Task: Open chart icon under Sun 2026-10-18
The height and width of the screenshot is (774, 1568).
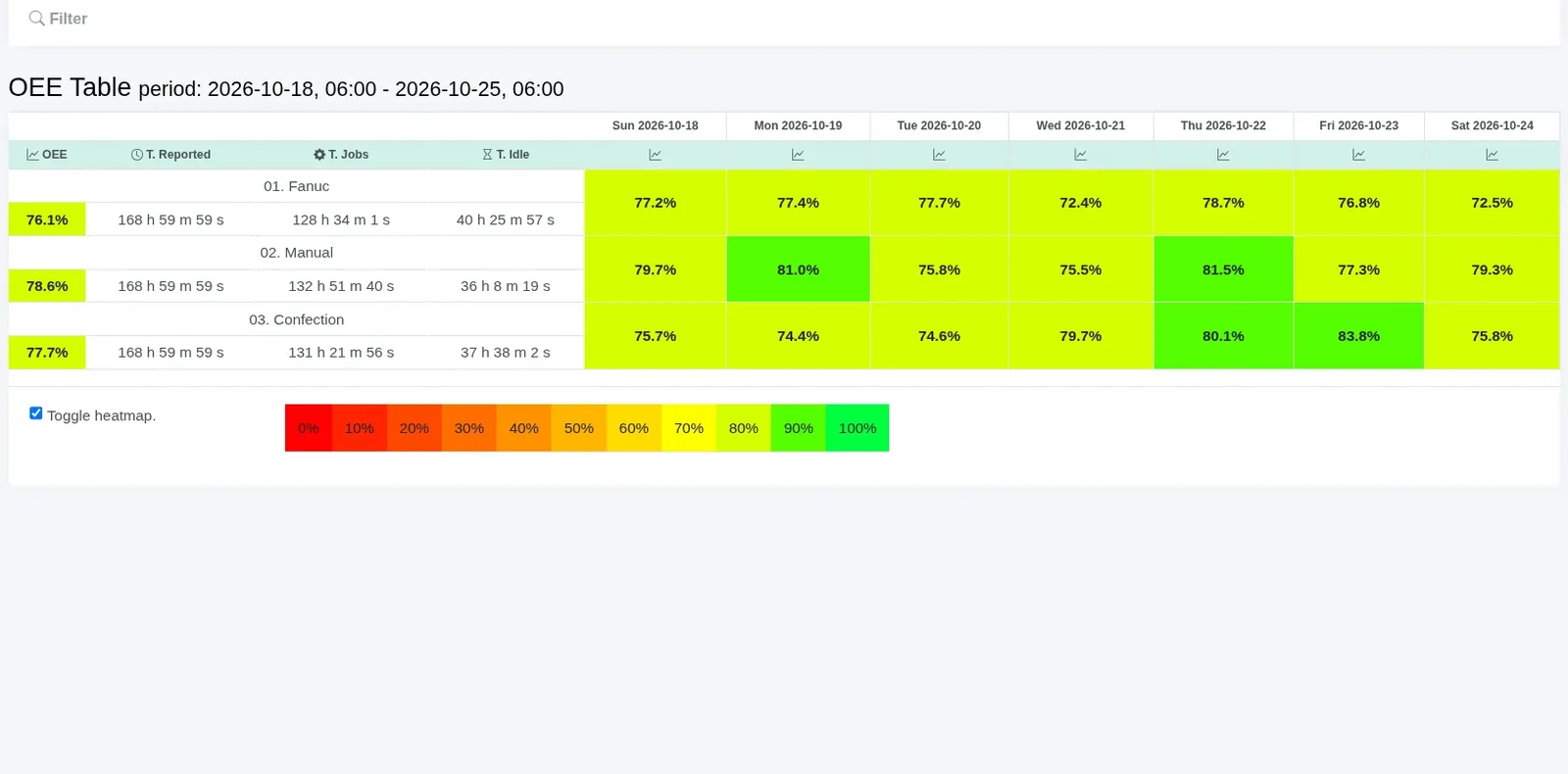Action: pyautogui.click(x=655, y=155)
